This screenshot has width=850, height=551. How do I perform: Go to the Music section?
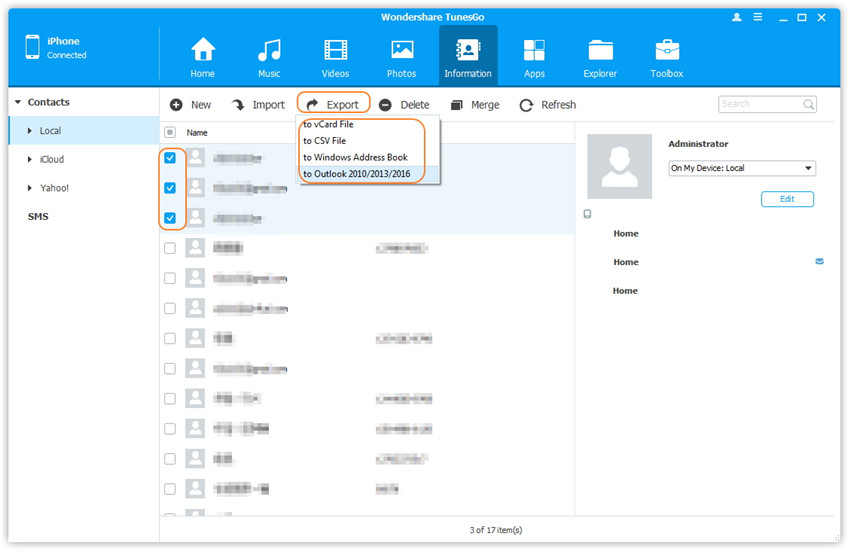[269, 52]
